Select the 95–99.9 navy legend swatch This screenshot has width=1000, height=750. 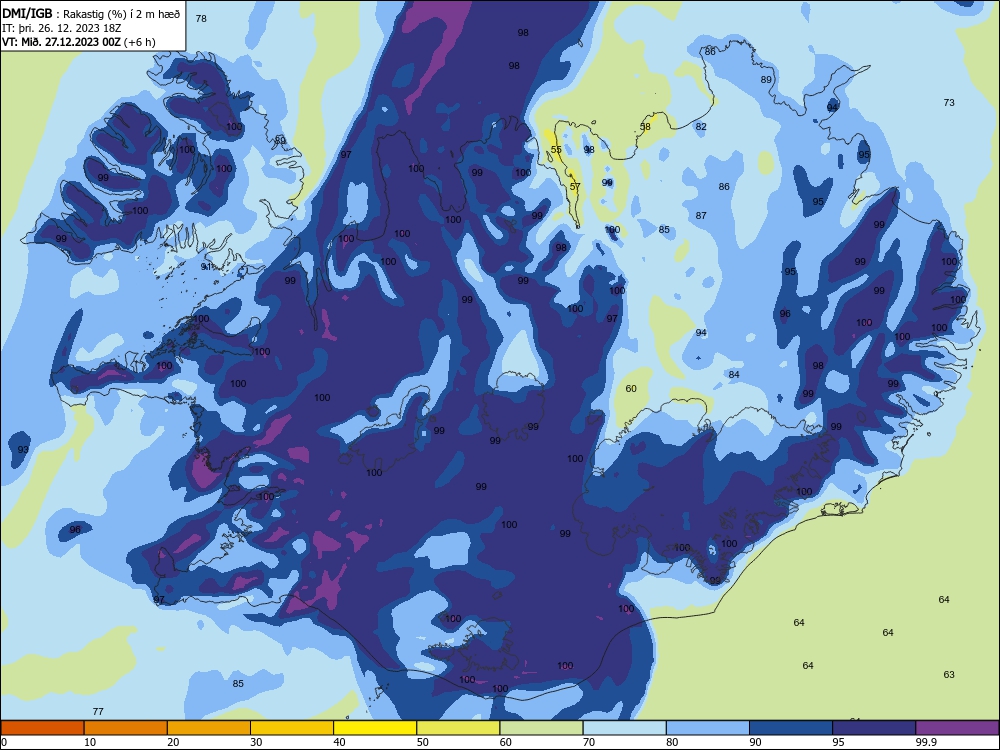874,728
